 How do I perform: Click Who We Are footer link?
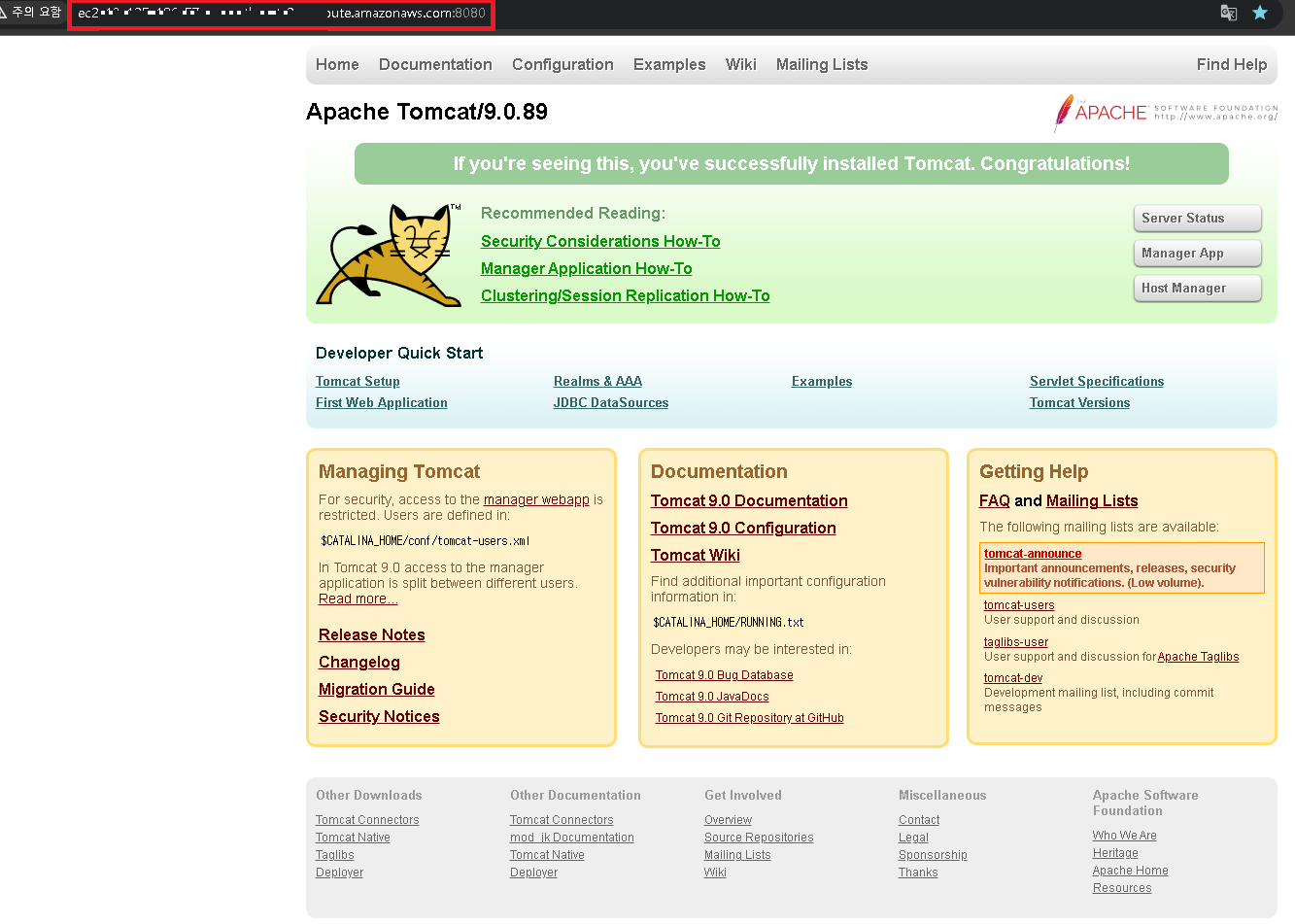point(1124,836)
